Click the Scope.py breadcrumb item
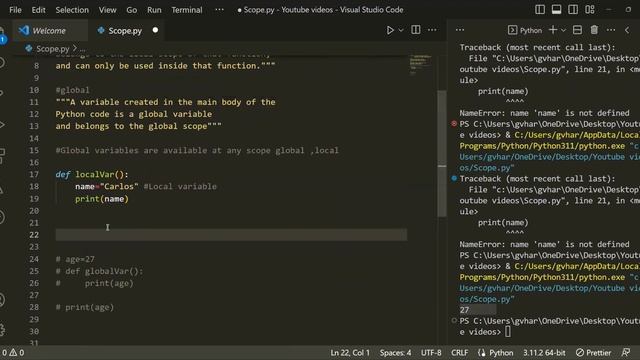The image size is (640, 360). coord(53,49)
